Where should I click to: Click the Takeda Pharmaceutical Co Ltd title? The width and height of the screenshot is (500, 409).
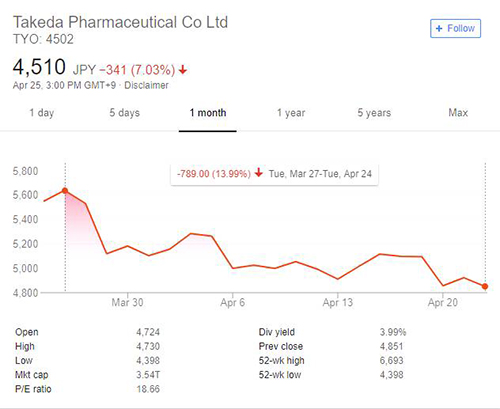point(120,22)
